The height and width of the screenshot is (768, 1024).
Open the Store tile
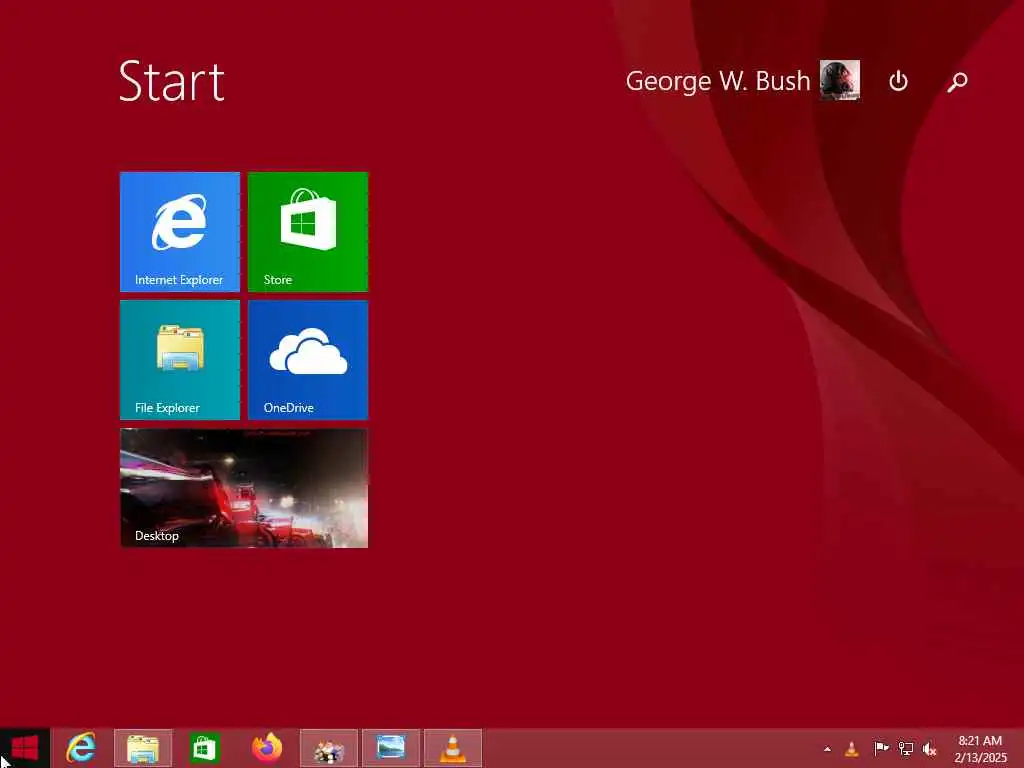click(x=308, y=232)
